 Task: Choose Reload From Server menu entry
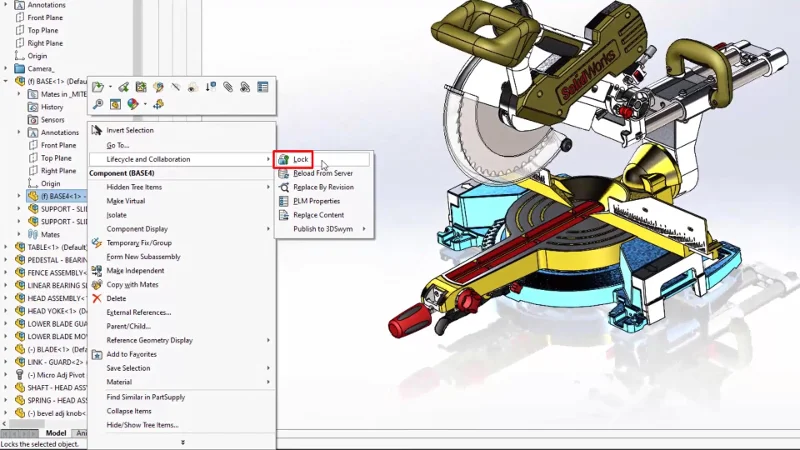pyautogui.click(x=323, y=173)
